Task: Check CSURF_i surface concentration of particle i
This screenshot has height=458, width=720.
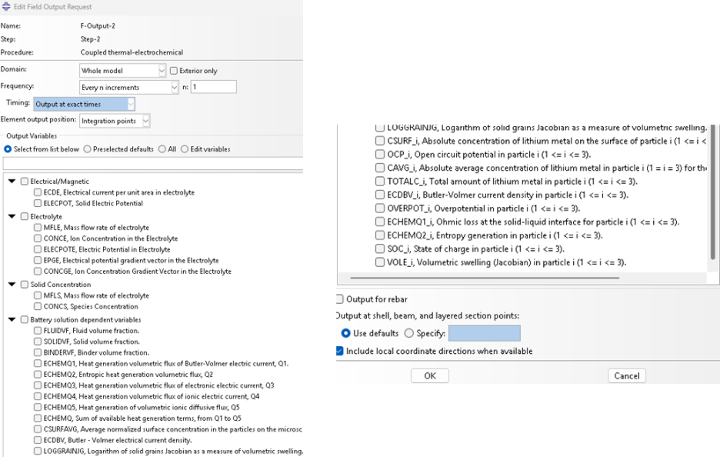Action: pyautogui.click(x=380, y=141)
